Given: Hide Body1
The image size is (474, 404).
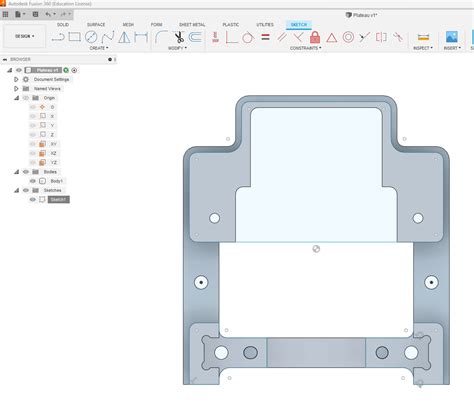Looking at the screenshot, I should pos(33,181).
